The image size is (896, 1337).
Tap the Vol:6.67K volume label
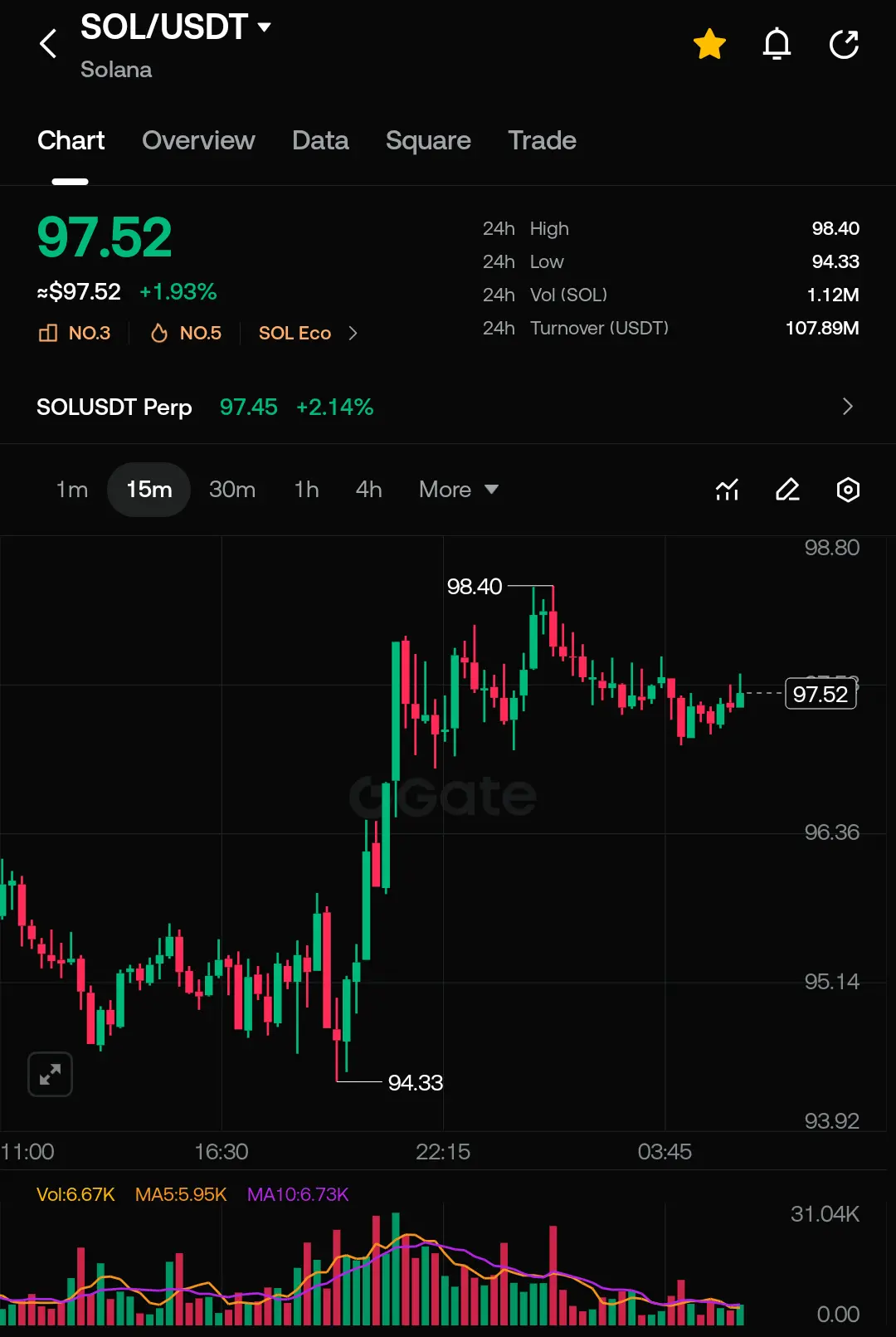pos(75,1194)
